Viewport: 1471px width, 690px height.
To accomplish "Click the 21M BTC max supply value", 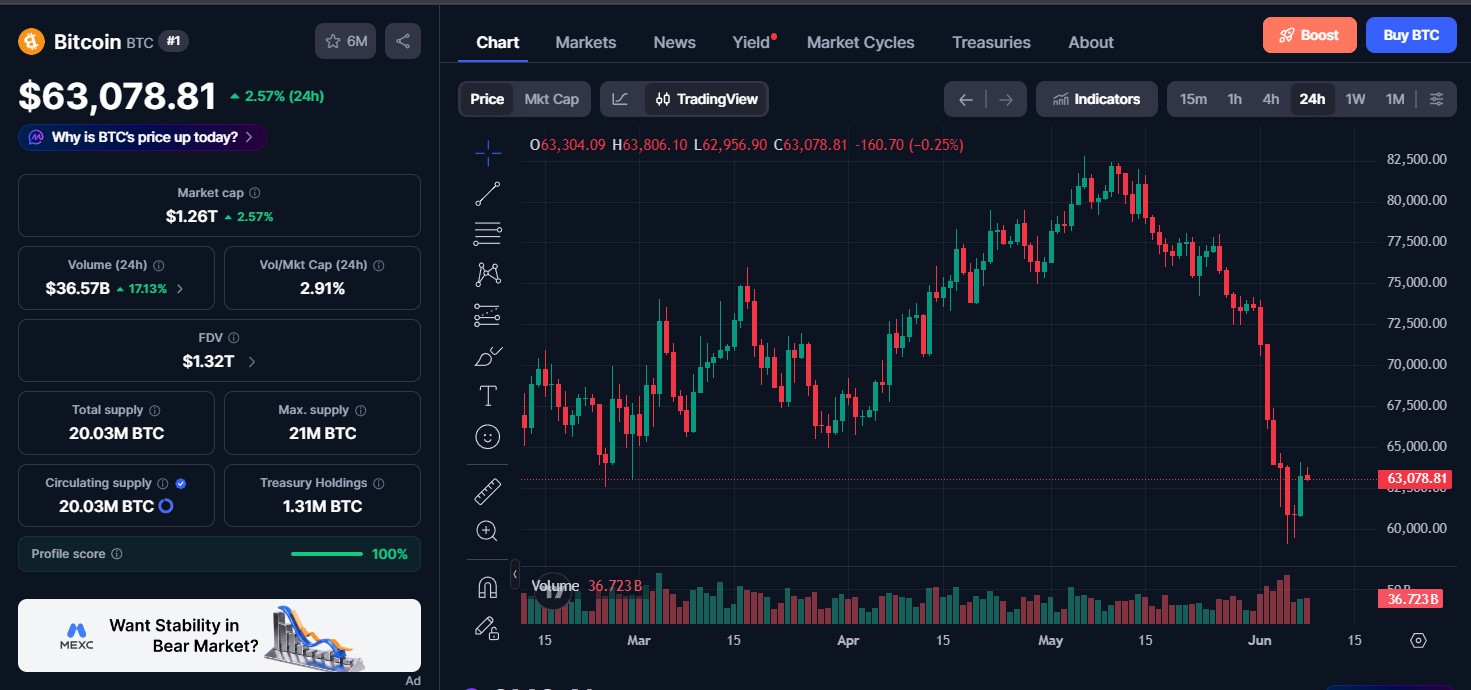I will 322,433.
